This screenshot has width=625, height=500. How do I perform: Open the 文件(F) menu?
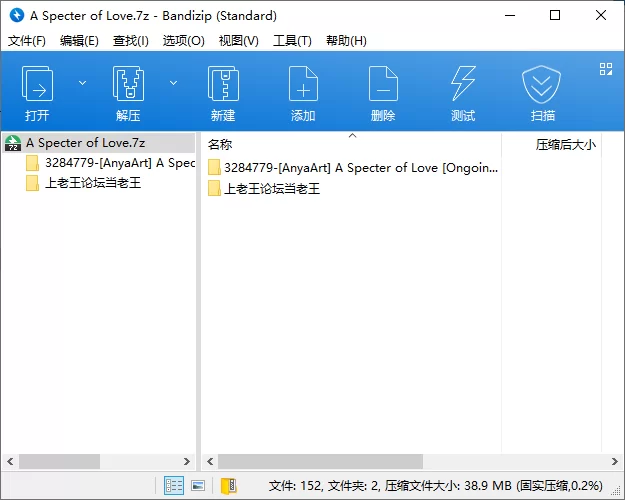click(x=27, y=40)
